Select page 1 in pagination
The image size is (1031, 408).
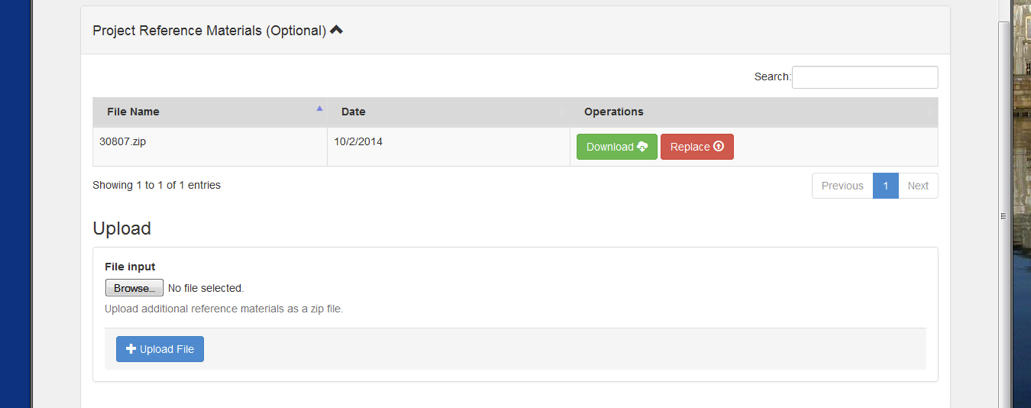pos(885,186)
